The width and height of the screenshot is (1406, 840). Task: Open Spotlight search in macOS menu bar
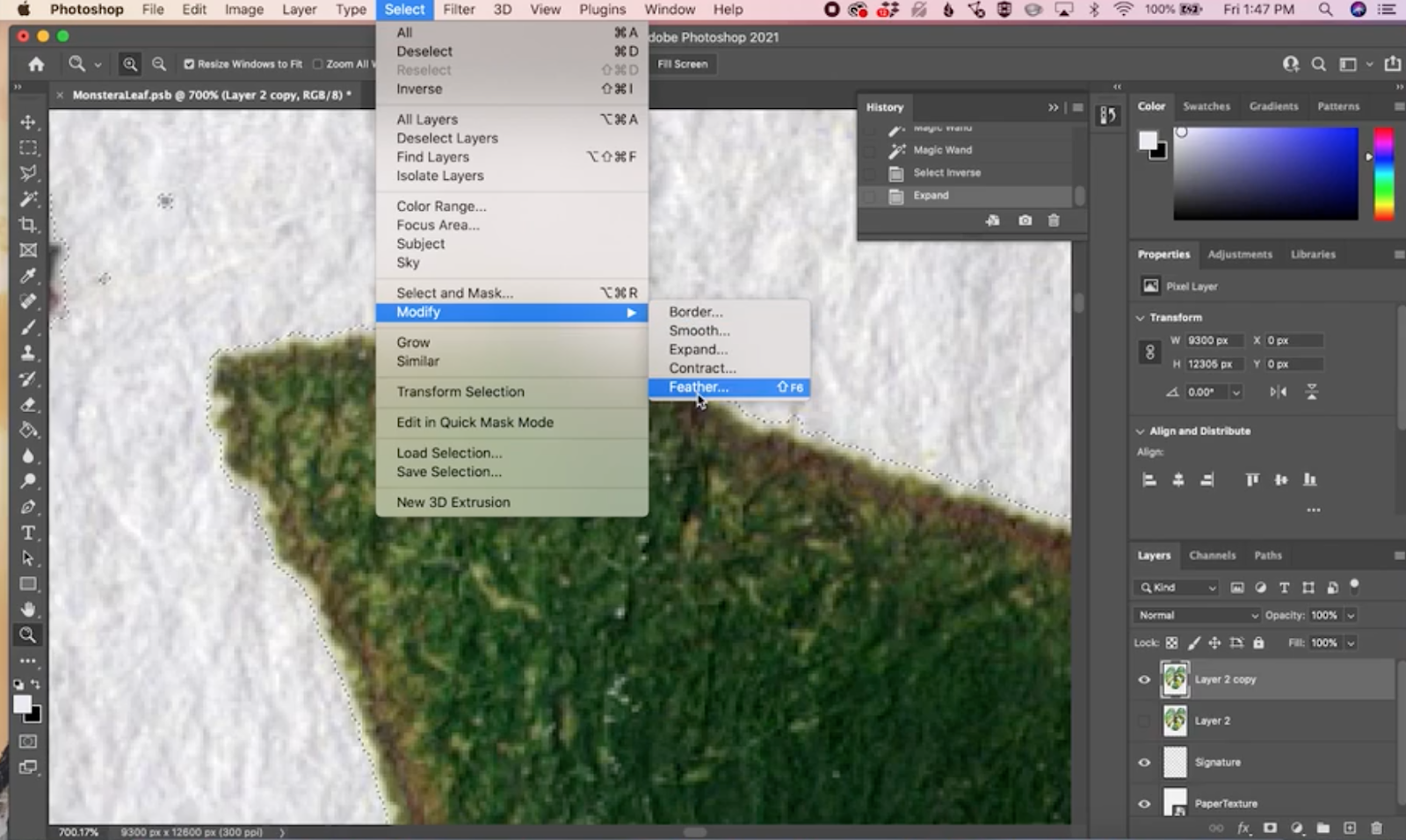[x=1324, y=10]
